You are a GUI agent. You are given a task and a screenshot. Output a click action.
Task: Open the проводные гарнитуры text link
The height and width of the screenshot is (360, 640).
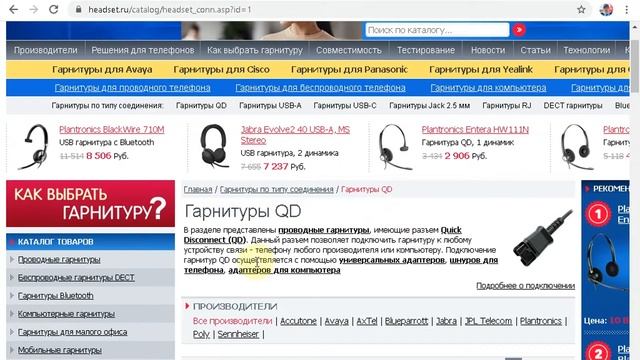[x=324, y=230]
